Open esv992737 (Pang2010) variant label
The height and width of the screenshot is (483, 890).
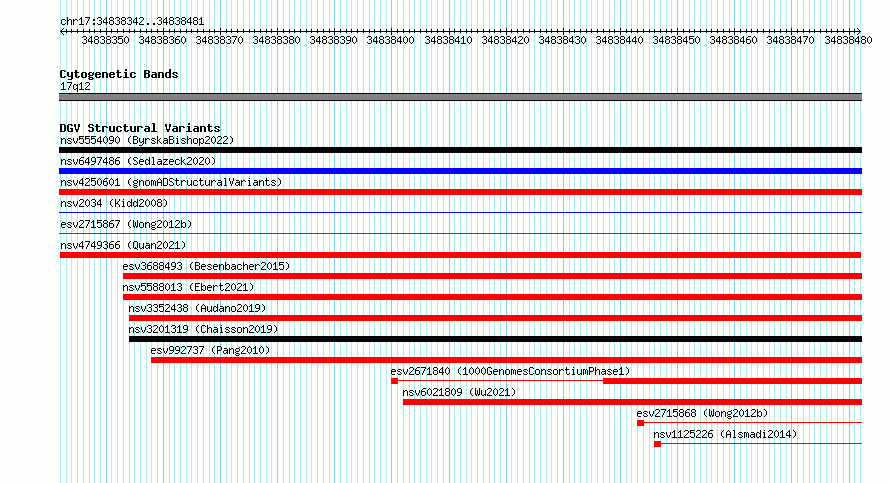pyautogui.click(x=210, y=350)
